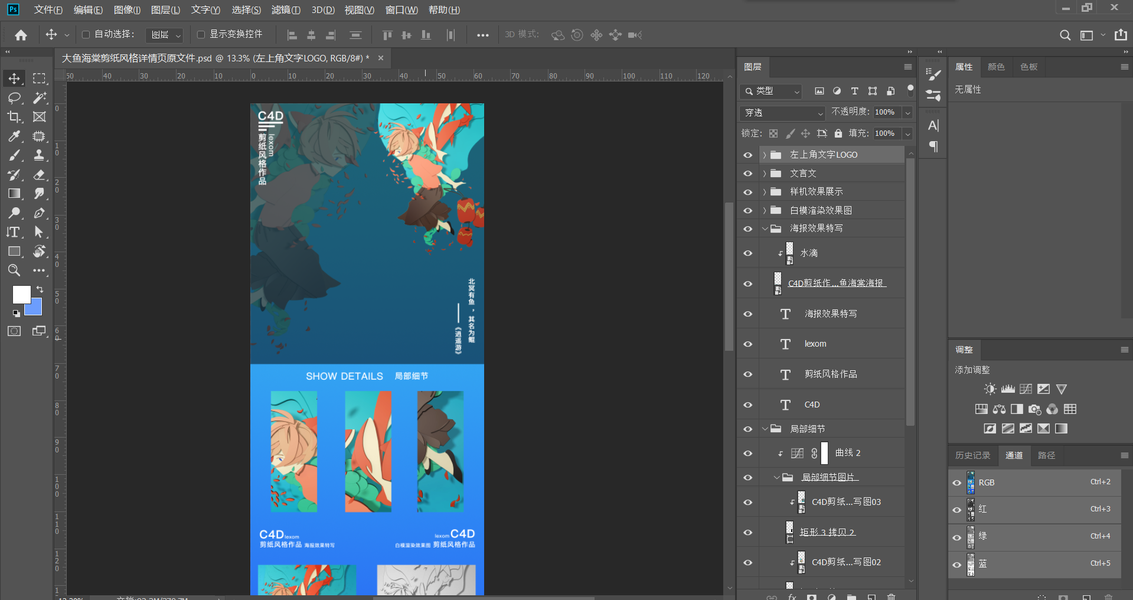Screen dimensions: 1133x600
Task: Select the Frame tool
Action: [x=39, y=116]
